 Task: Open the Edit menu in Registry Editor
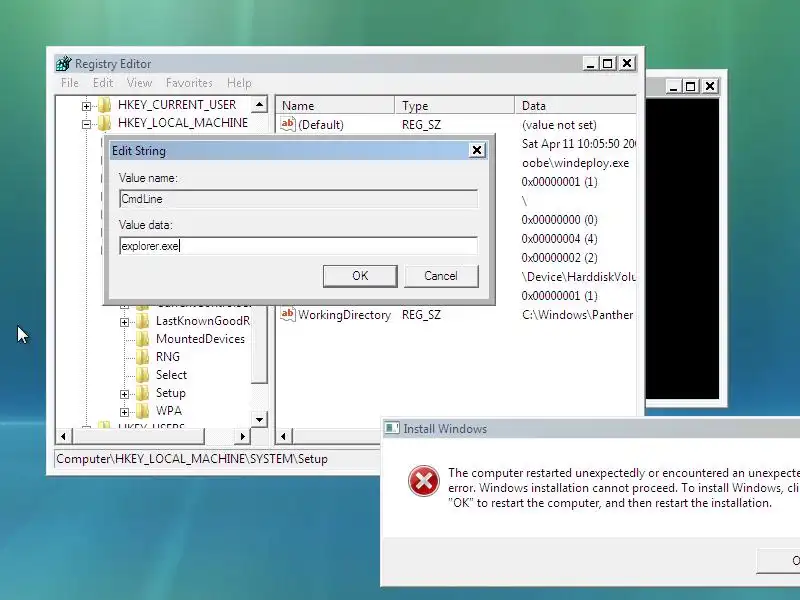coord(103,83)
